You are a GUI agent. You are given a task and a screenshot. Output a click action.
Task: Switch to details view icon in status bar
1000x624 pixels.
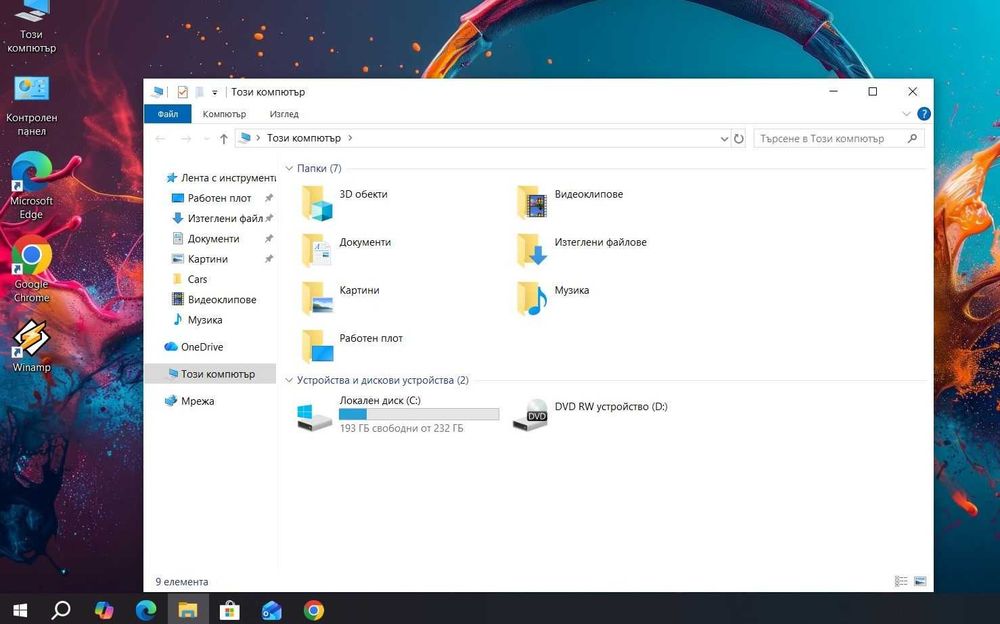pos(901,581)
